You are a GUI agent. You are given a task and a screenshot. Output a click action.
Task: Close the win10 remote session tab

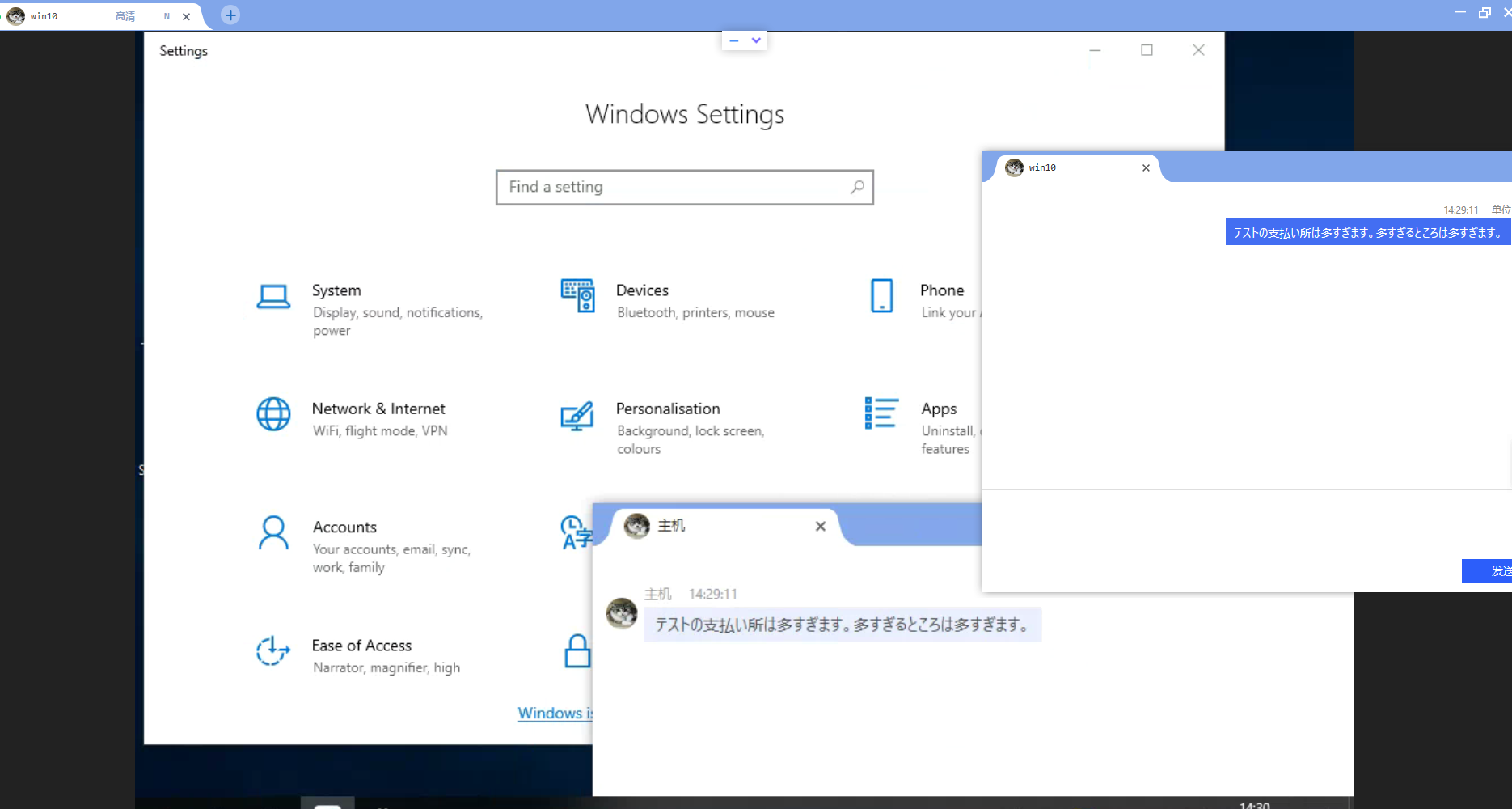[186, 16]
